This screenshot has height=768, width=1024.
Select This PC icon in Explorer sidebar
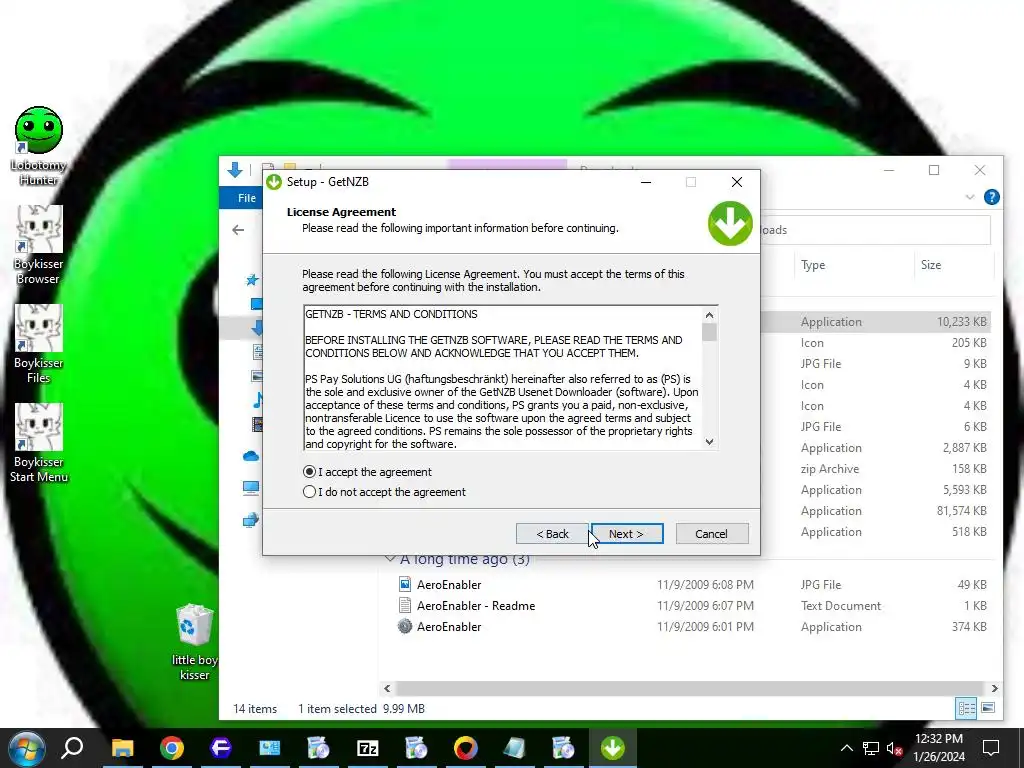coord(251,487)
